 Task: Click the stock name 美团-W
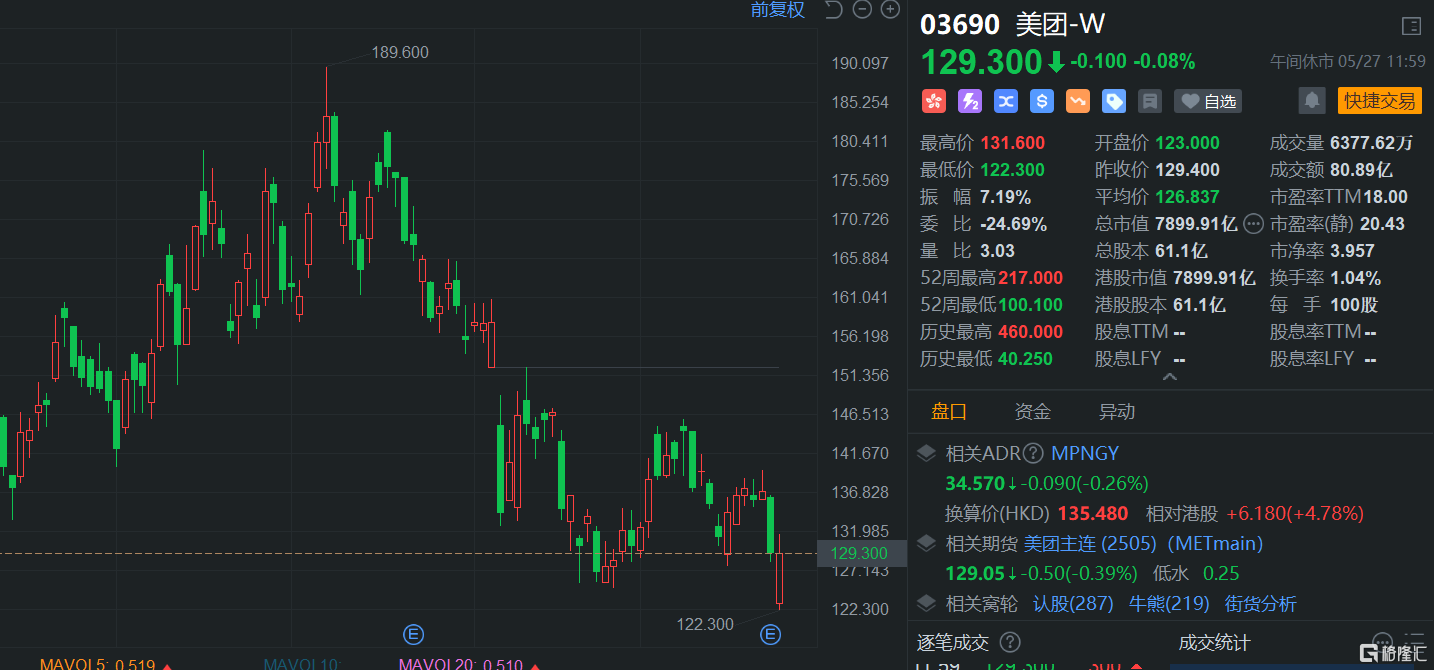pyautogui.click(x=1060, y=25)
